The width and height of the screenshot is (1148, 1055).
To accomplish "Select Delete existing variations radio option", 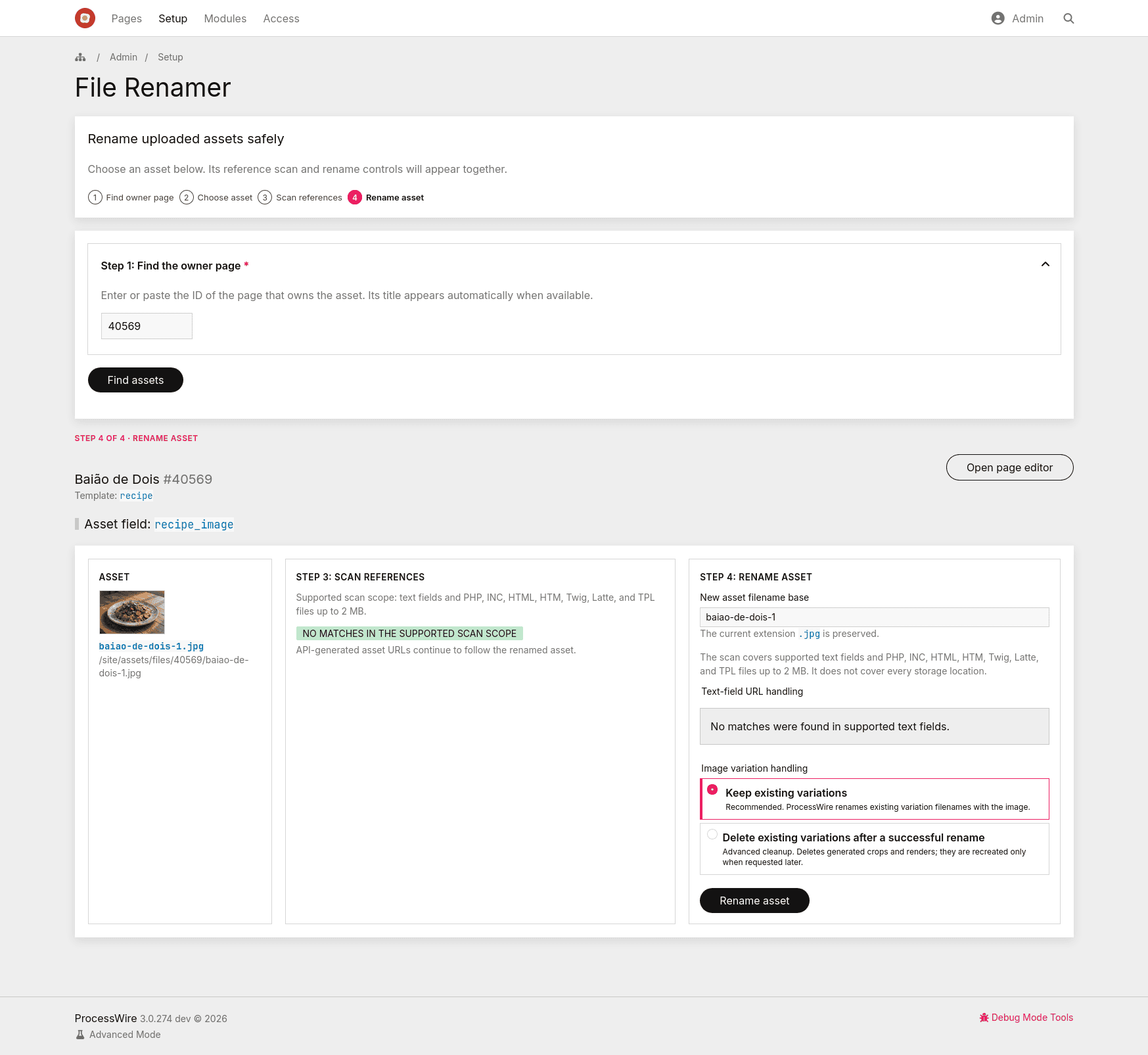I will coord(712,834).
